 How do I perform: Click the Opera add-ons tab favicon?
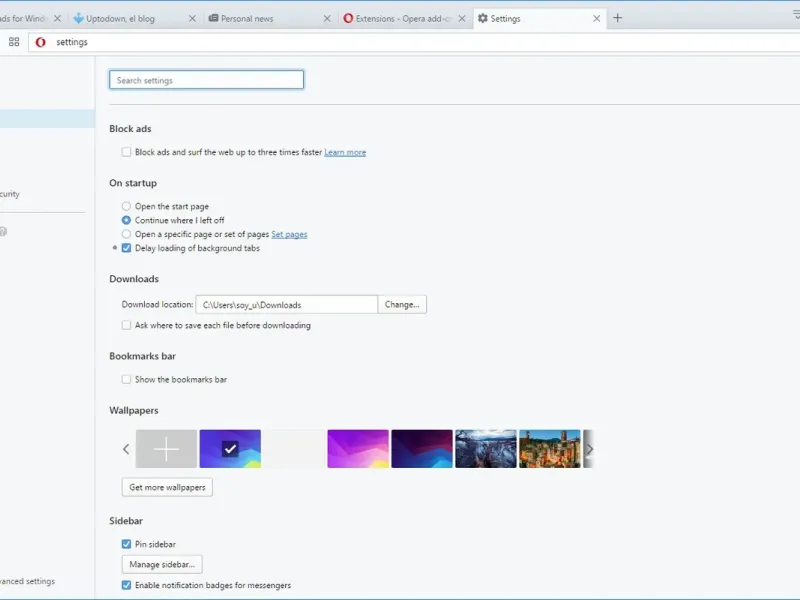pos(348,18)
